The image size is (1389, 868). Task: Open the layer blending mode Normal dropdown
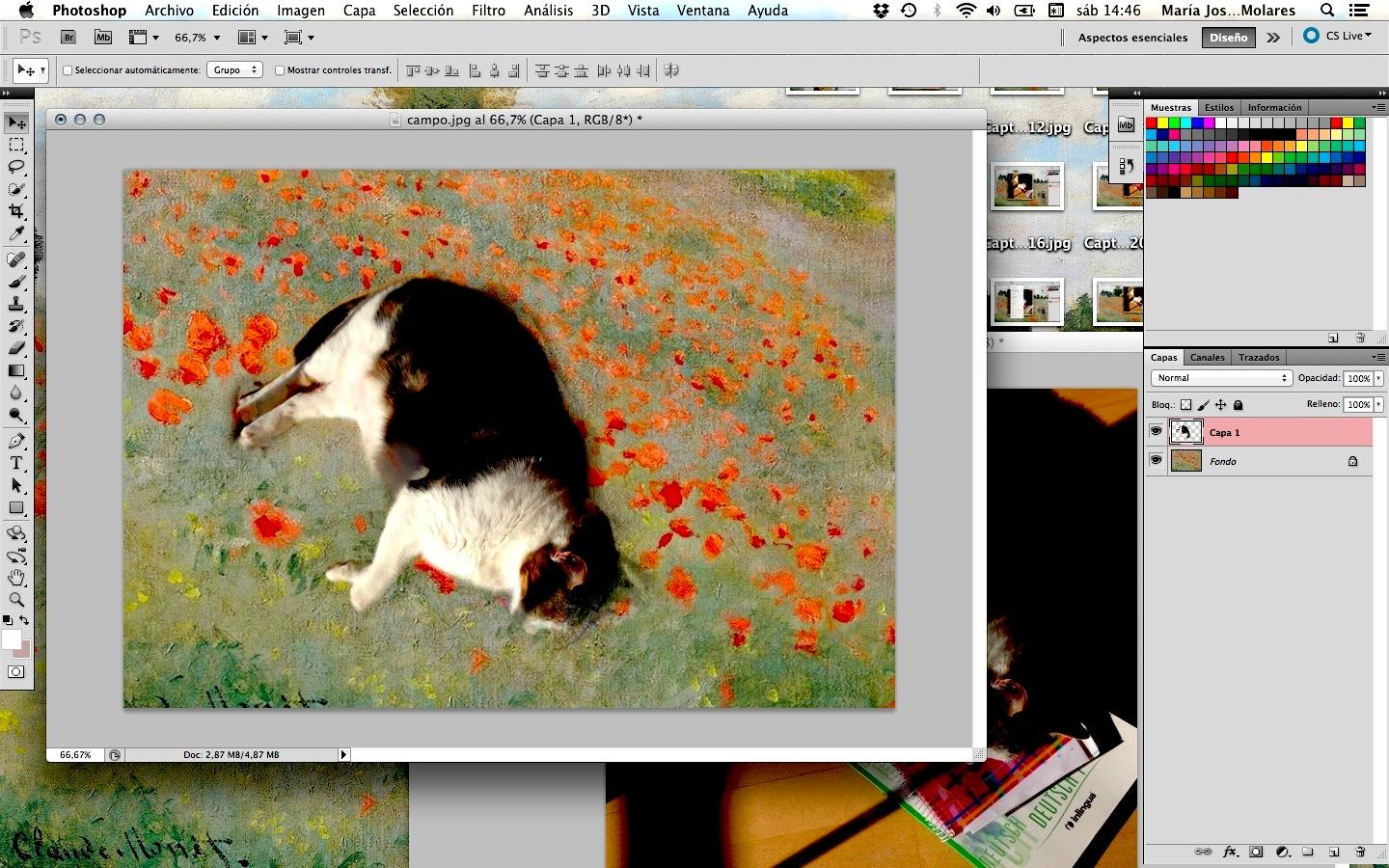[1218, 378]
